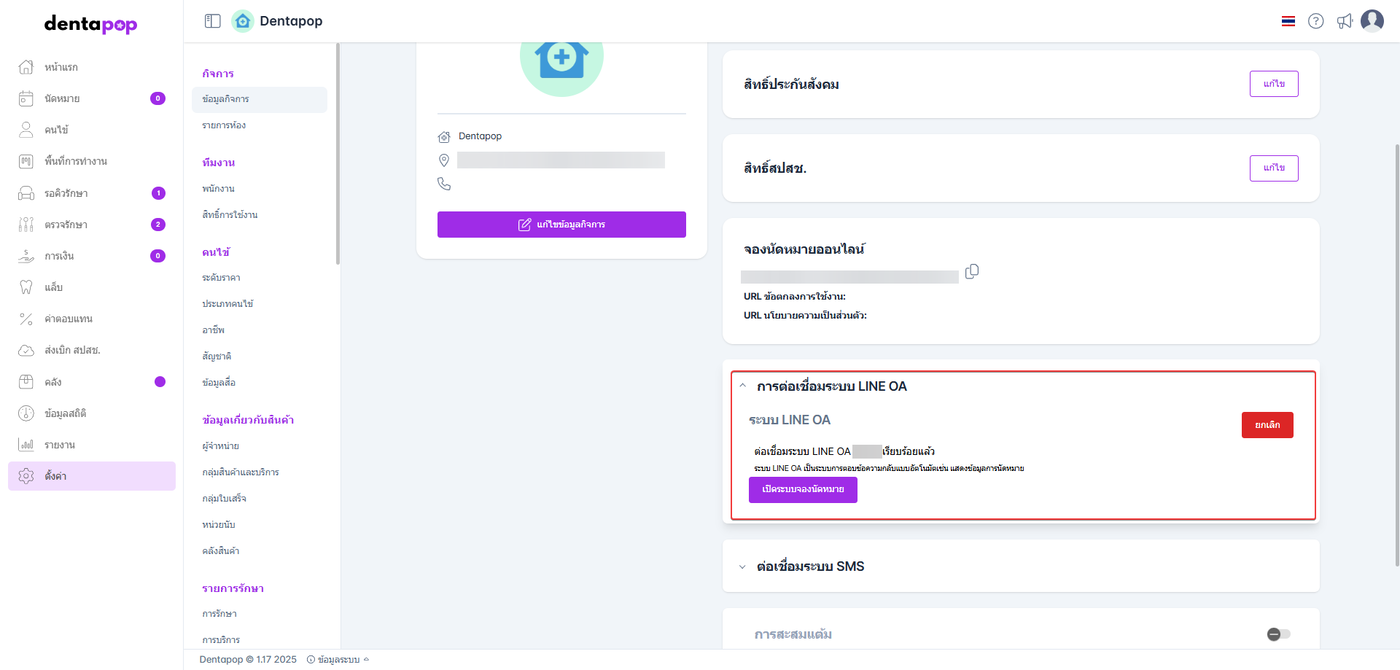1400x670 pixels.
Task: Click the home icon beside หน้าแรก
Action: [x=27, y=67]
